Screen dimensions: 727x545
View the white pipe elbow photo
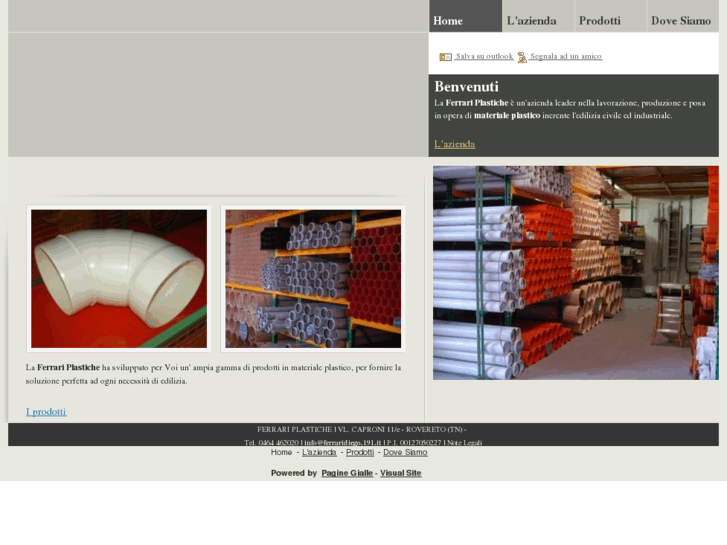coord(119,278)
